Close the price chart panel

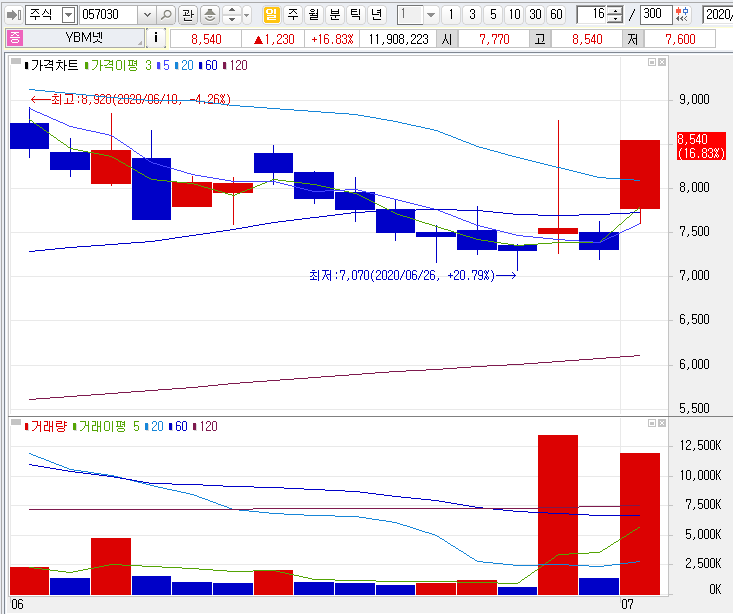click(662, 62)
